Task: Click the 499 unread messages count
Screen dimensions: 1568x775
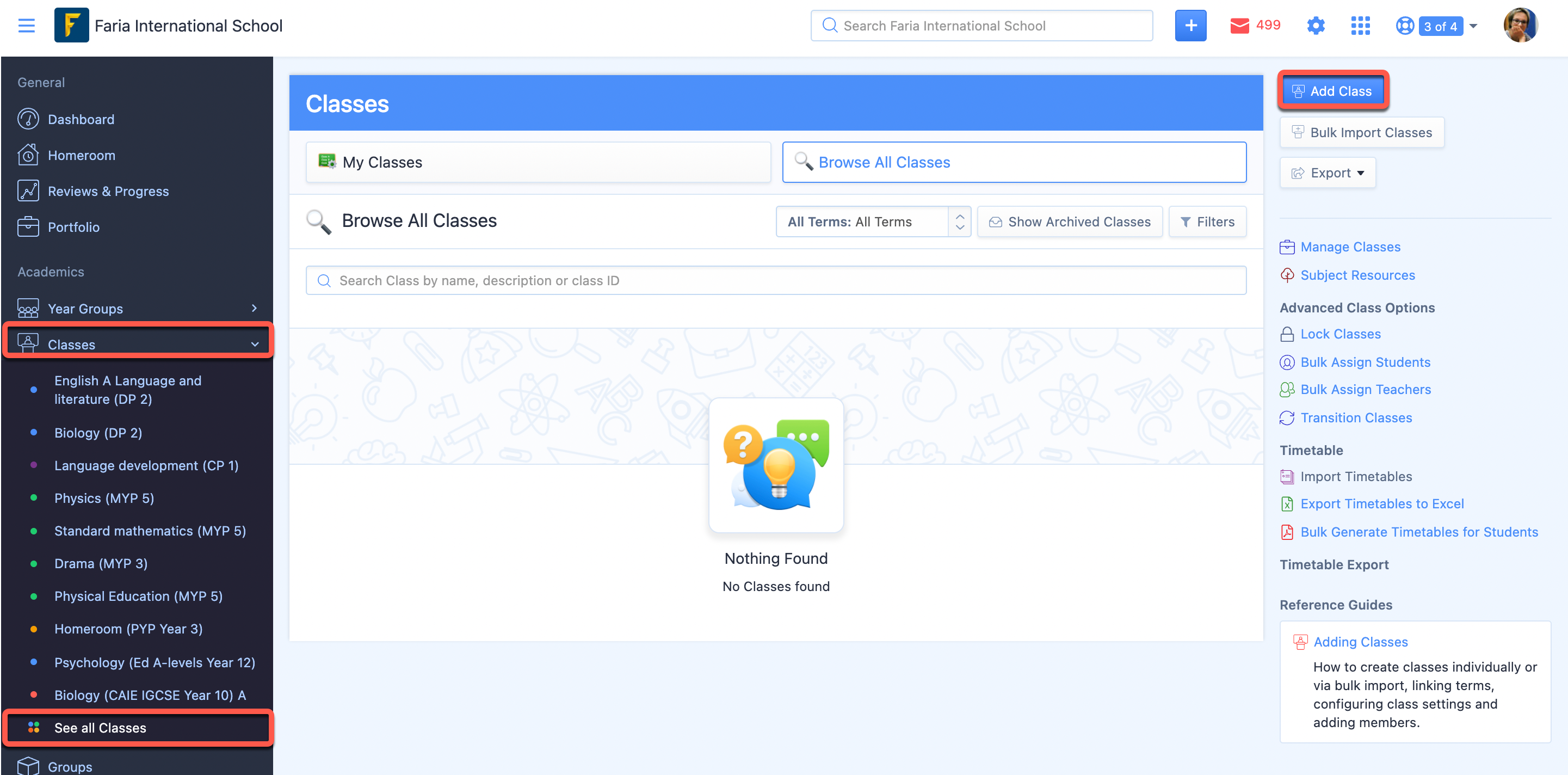Action: pos(1268,25)
